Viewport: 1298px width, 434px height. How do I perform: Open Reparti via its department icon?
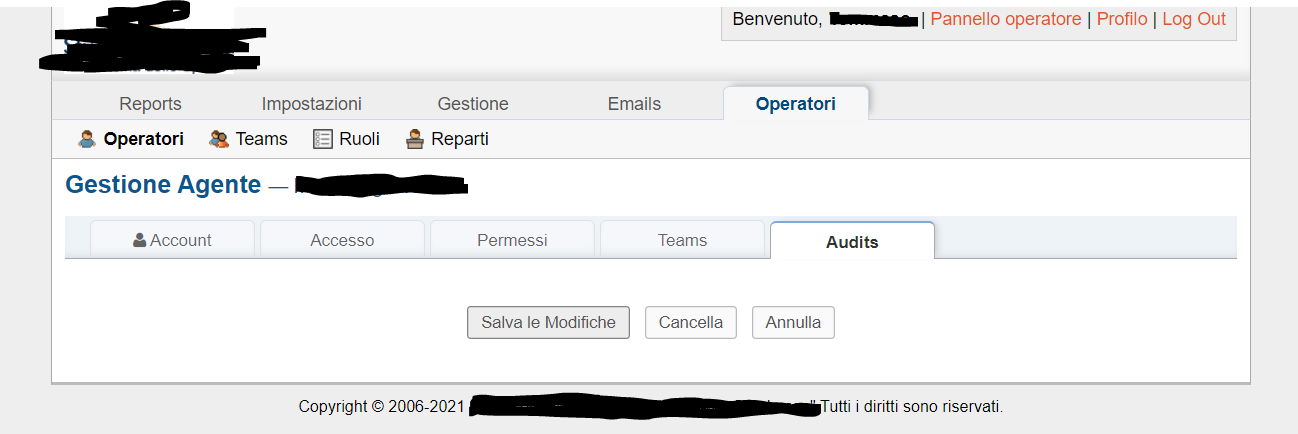[x=415, y=139]
